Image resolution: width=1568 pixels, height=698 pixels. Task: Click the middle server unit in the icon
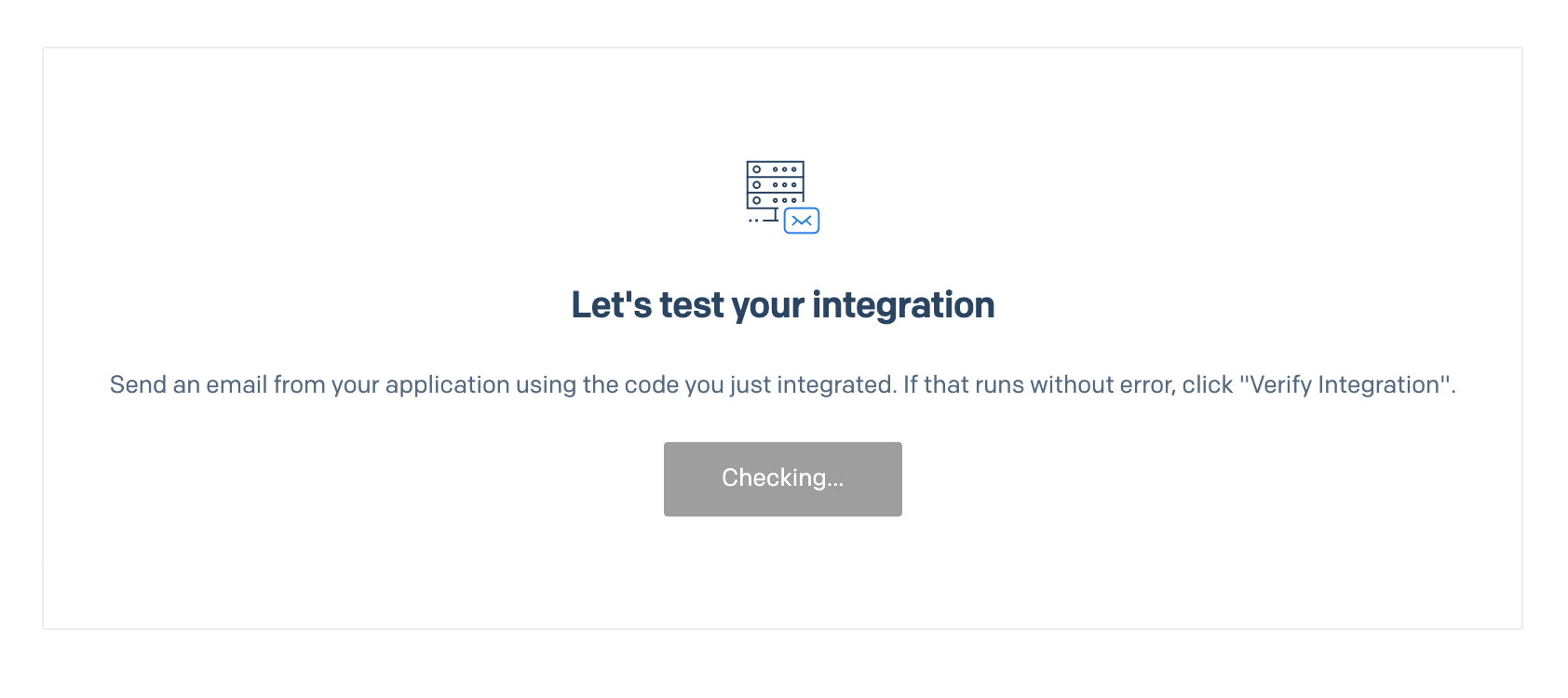click(776, 184)
